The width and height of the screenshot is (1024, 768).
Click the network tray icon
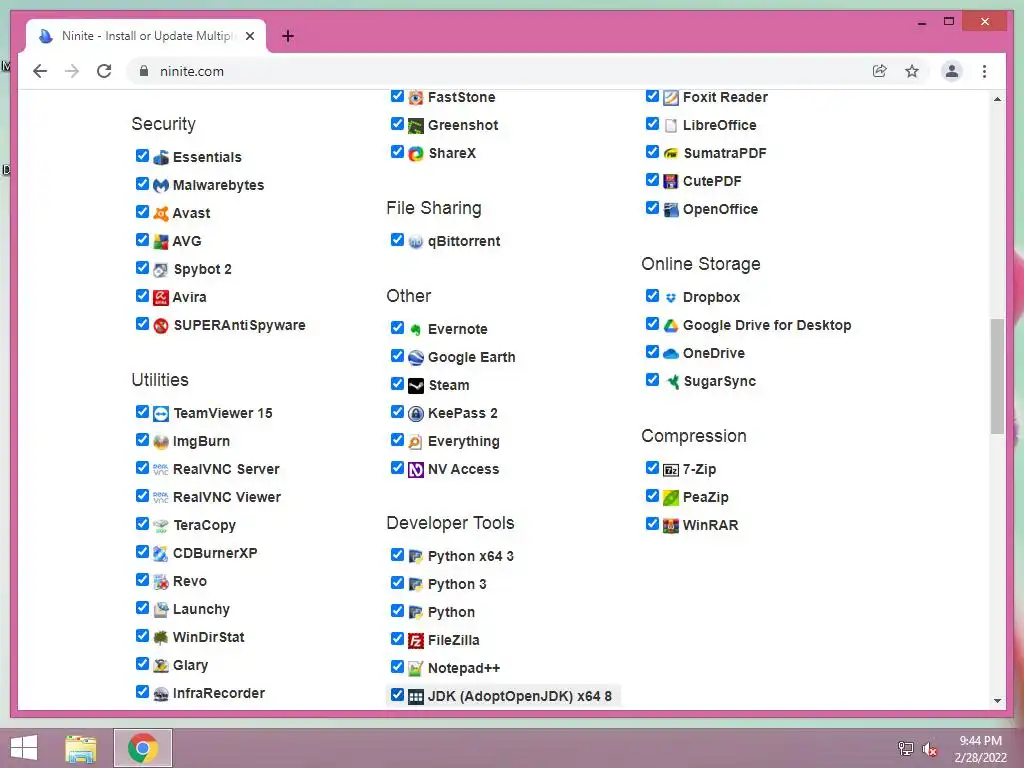pos(906,749)
